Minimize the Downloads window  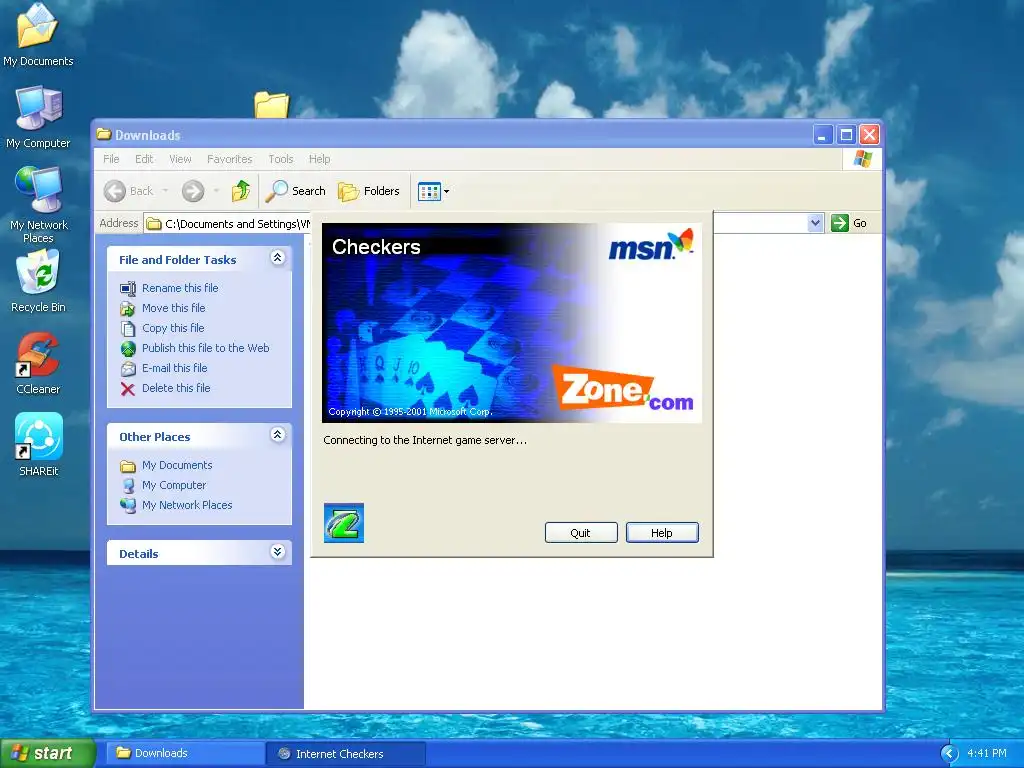[x=822, y=135]
